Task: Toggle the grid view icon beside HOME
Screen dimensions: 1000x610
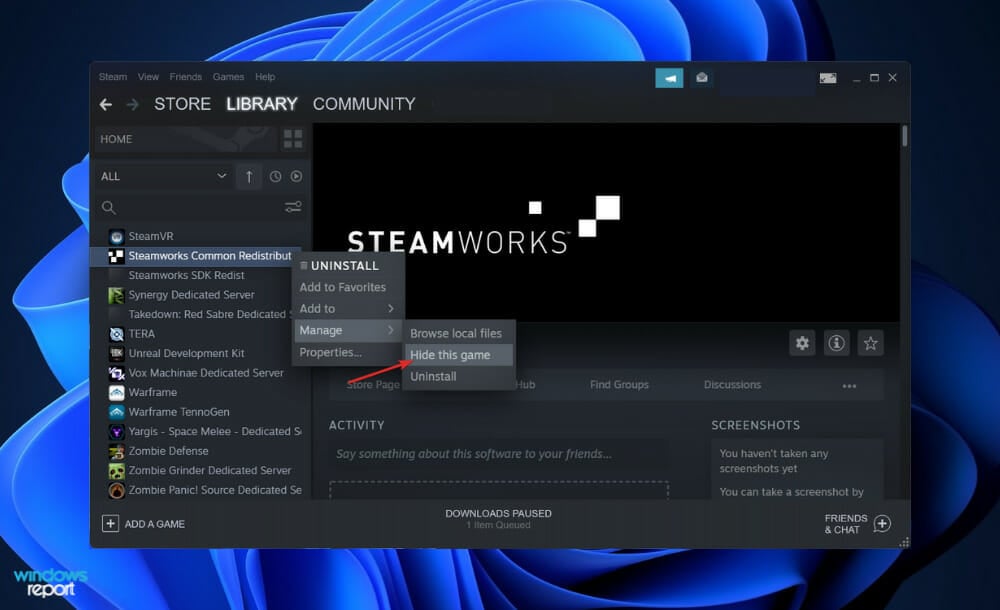Action: click(x=293, y=139)
